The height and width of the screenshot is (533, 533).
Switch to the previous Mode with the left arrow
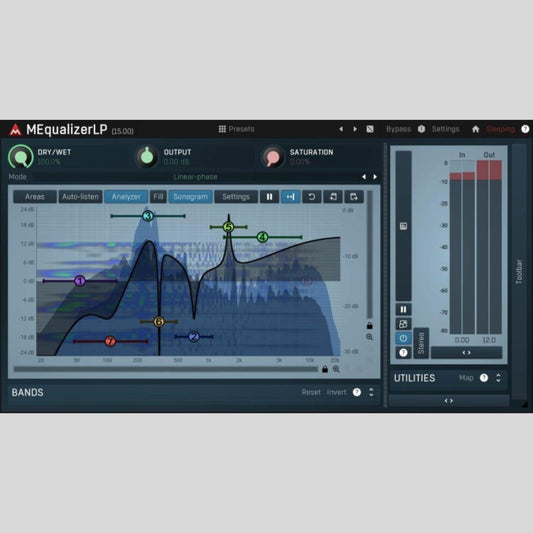[x=364, y=177]
